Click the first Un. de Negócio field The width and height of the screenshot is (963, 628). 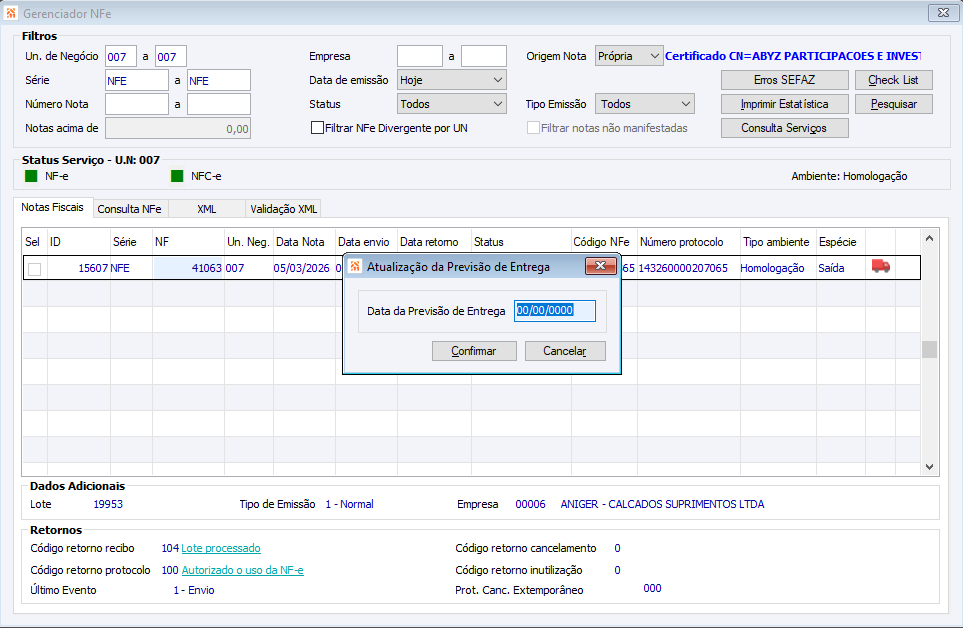120,56
